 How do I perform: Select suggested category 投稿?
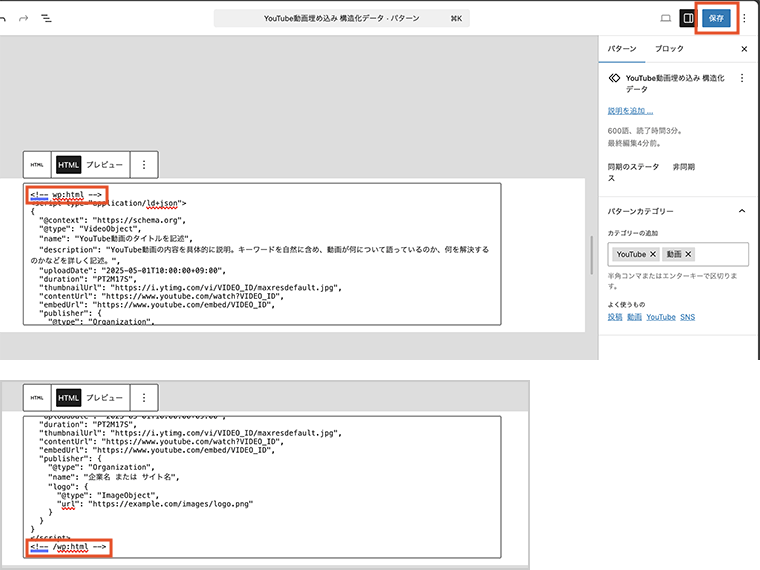(x=615, y=317)
